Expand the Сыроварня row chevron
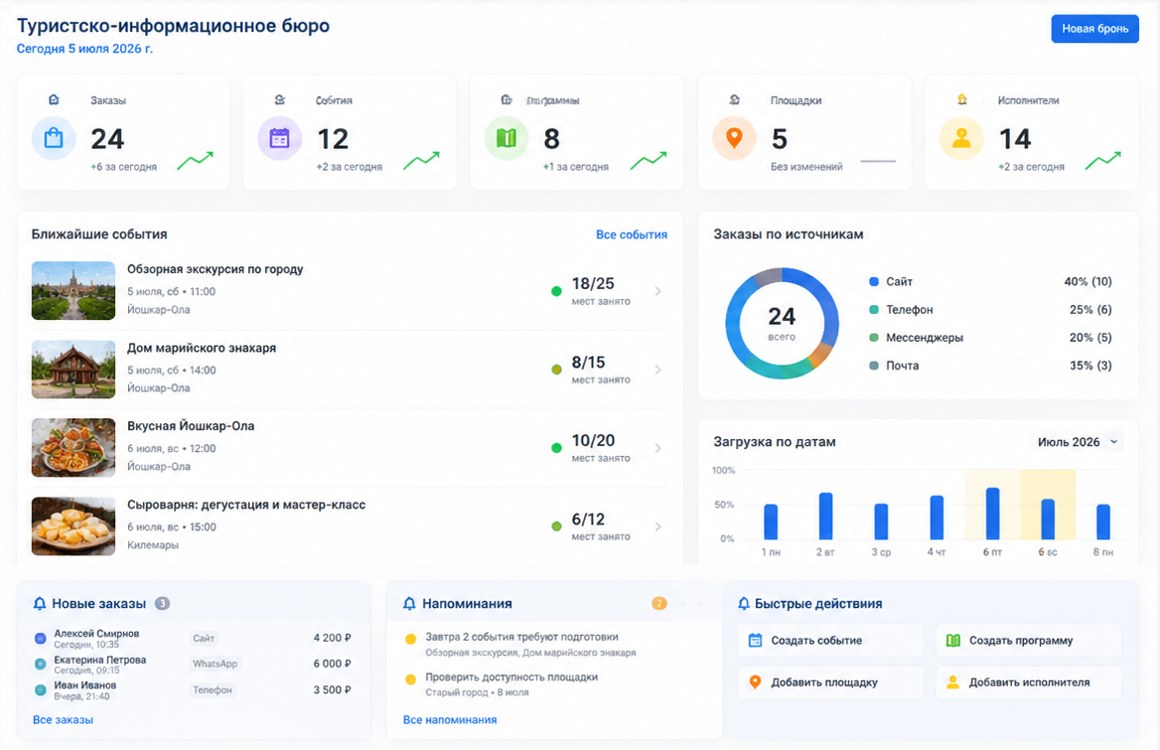 658,527
